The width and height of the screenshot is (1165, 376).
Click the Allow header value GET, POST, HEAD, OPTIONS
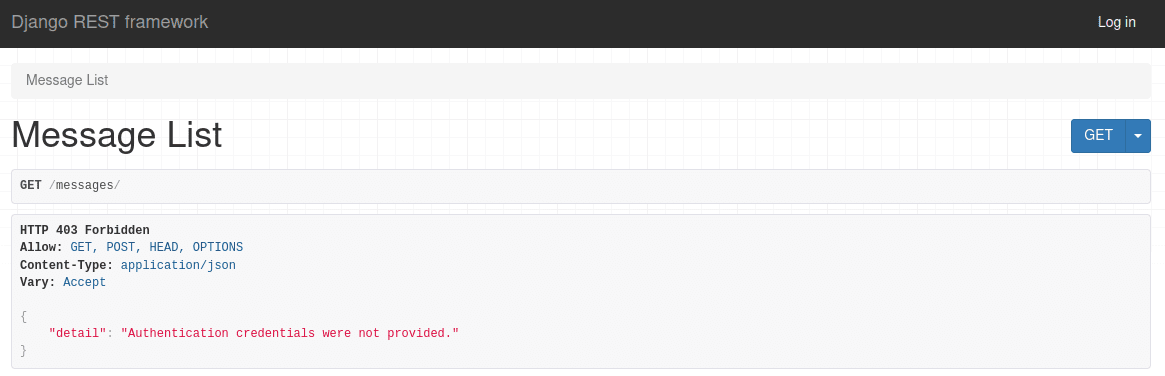click(157, 247)
